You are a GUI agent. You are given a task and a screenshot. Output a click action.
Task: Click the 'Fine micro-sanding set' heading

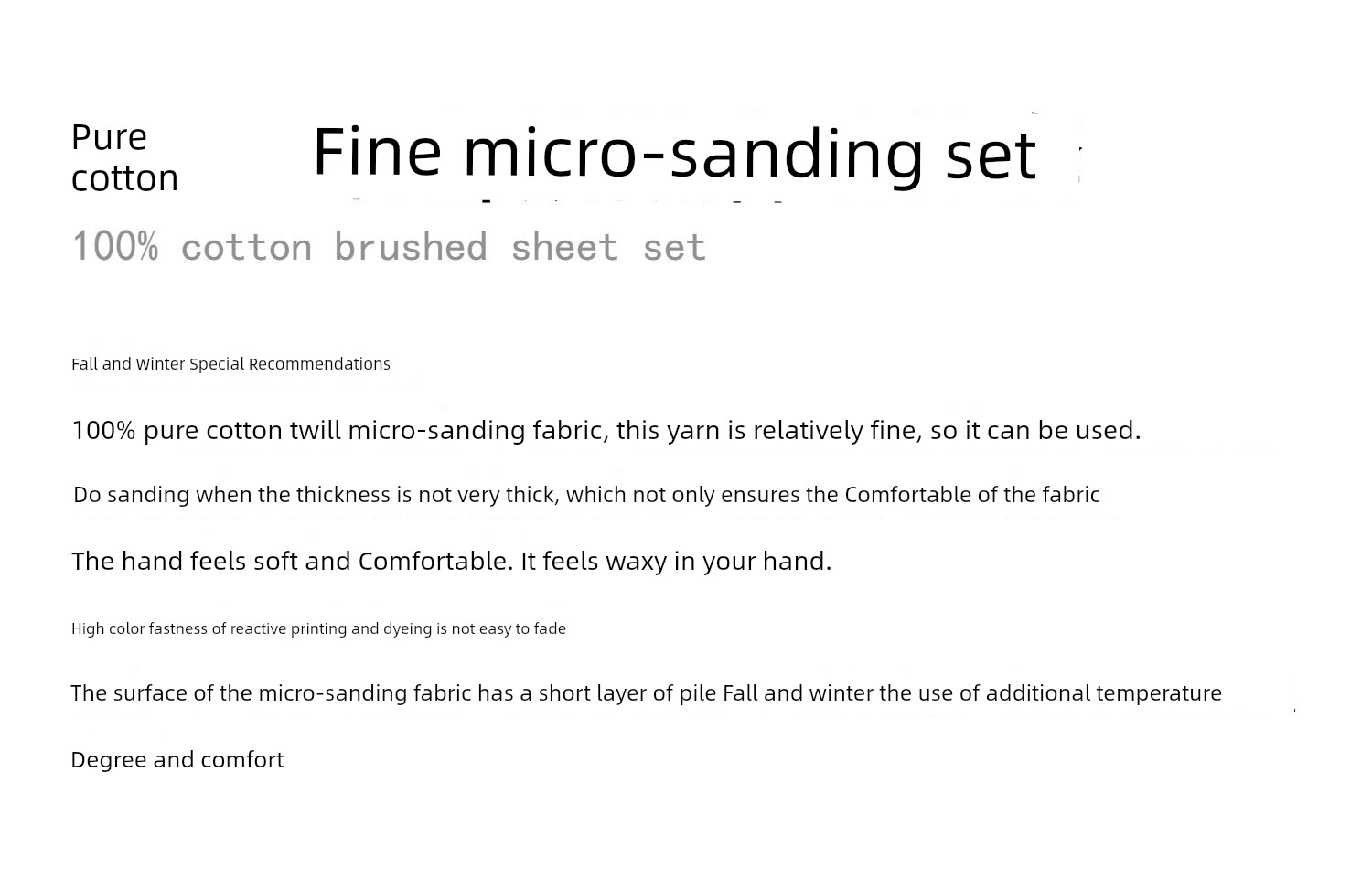point(674,153)
